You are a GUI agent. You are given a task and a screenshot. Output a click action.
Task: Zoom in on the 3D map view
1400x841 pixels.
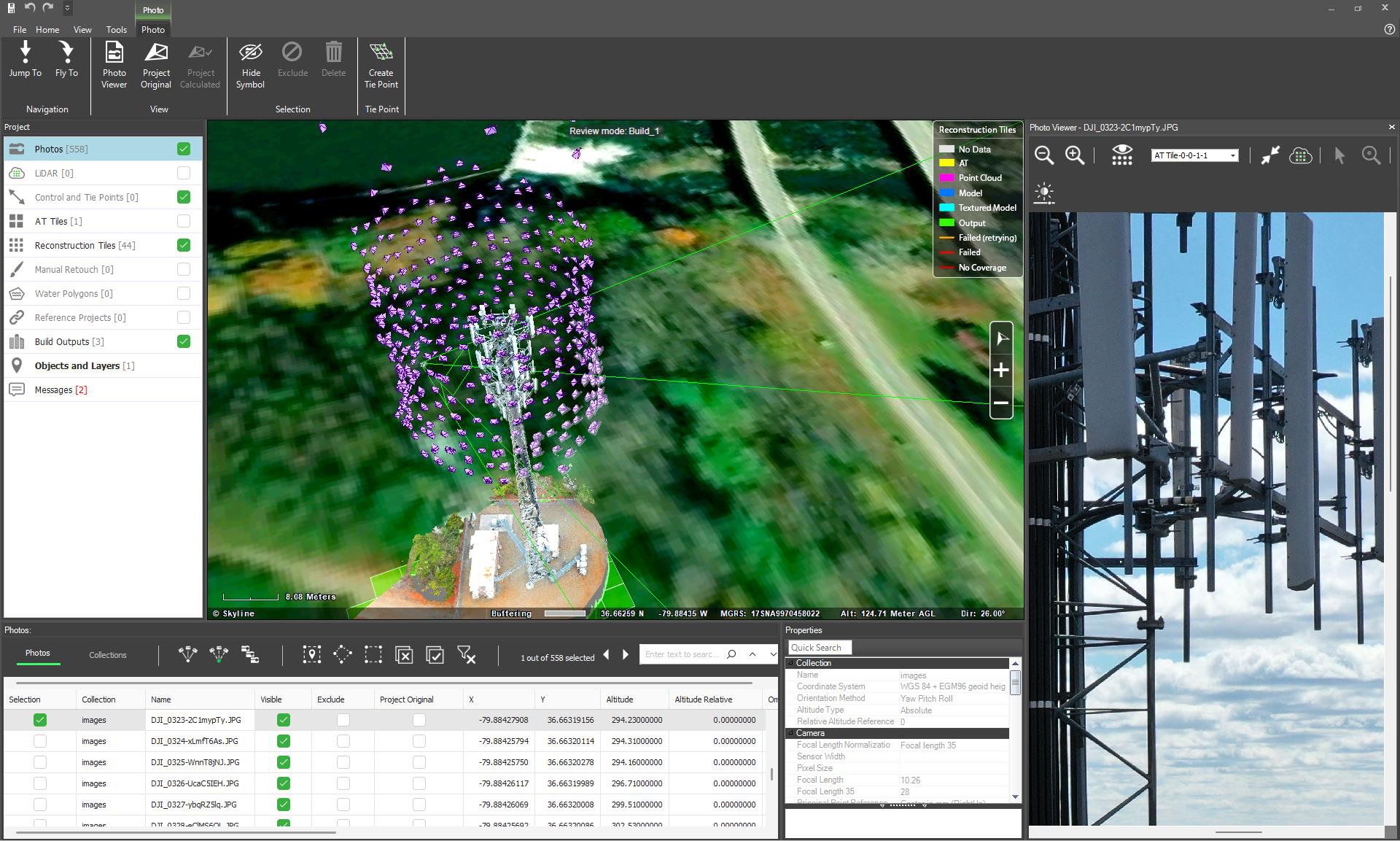(1000, 371)
